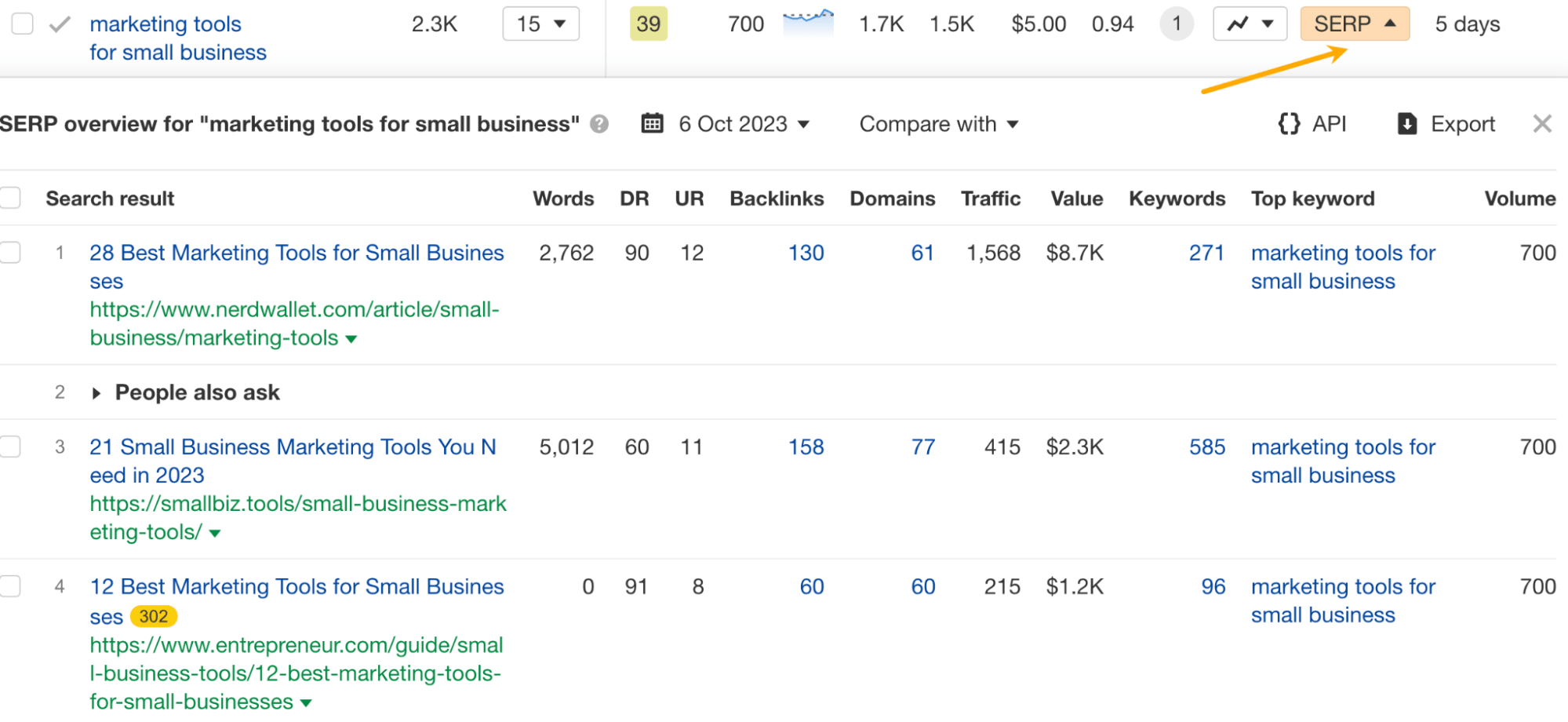Click the "271" keywords link
The width and height of the screenshot is (1568, 722).
coord(1206,253)
